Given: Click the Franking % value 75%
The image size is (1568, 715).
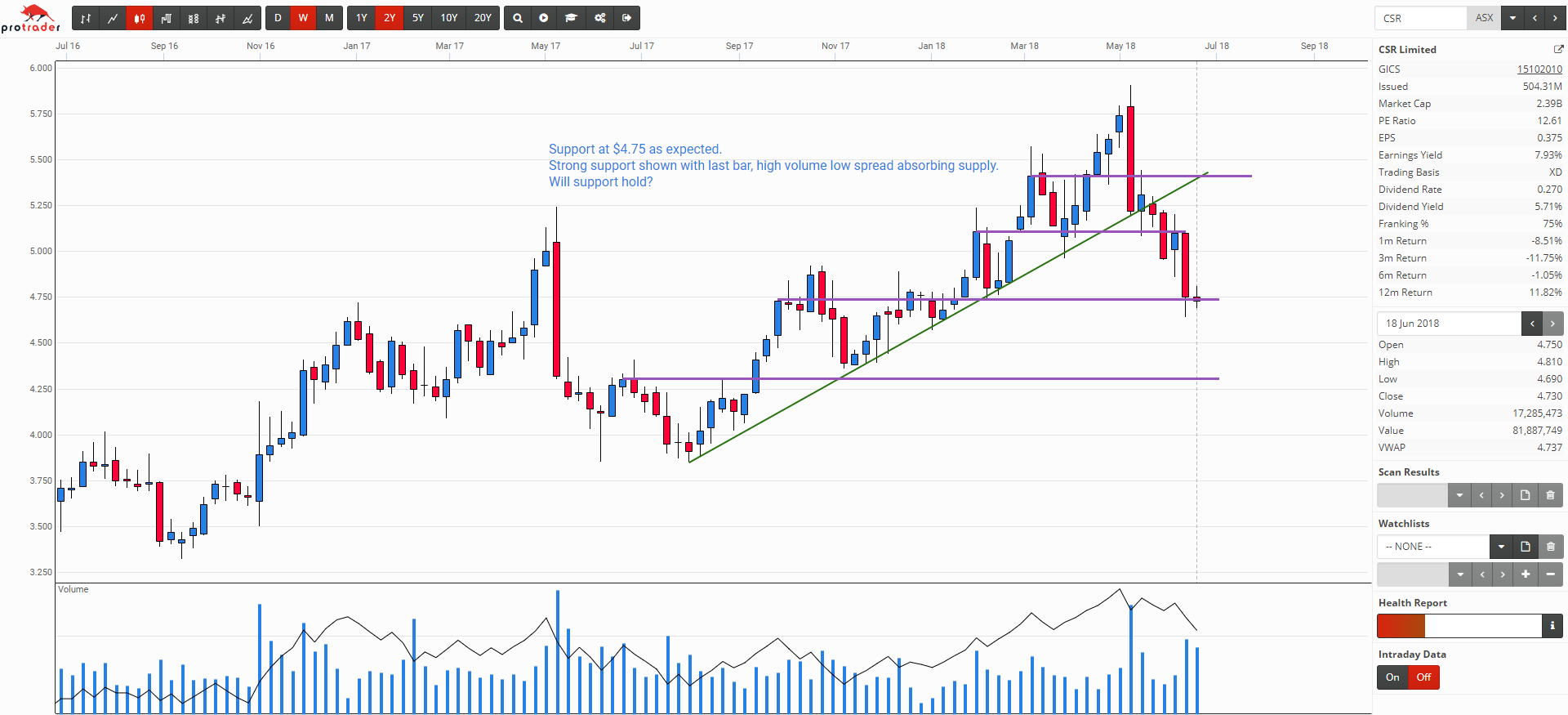Looking at the screenshot, I should click(1553, 224).
